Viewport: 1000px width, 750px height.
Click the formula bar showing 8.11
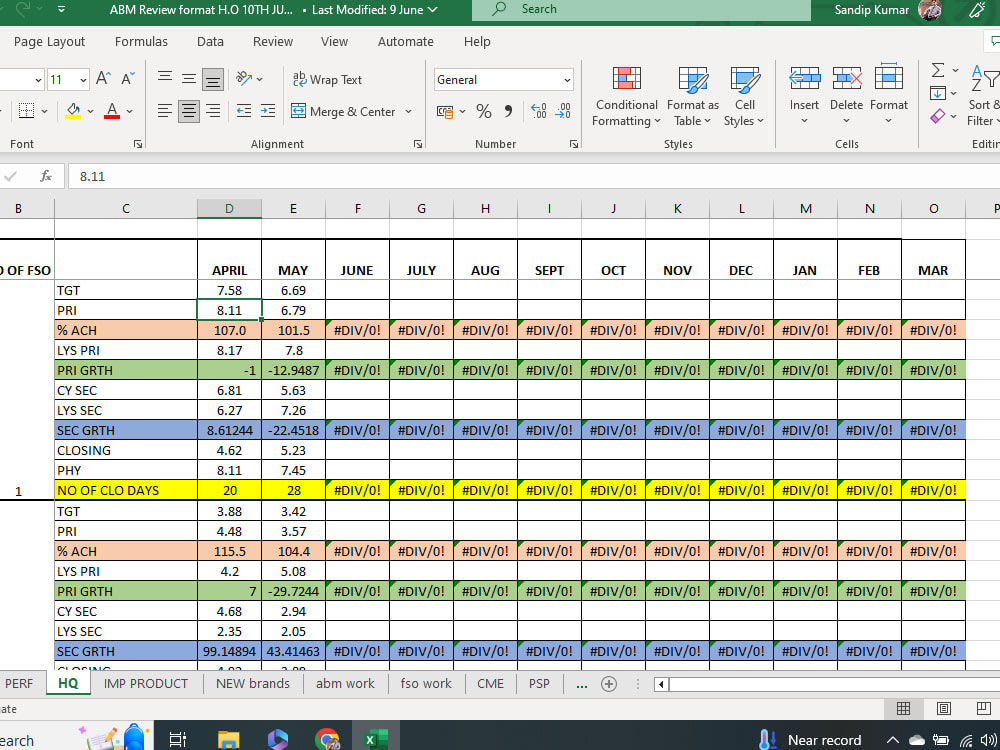coord(533,176)
